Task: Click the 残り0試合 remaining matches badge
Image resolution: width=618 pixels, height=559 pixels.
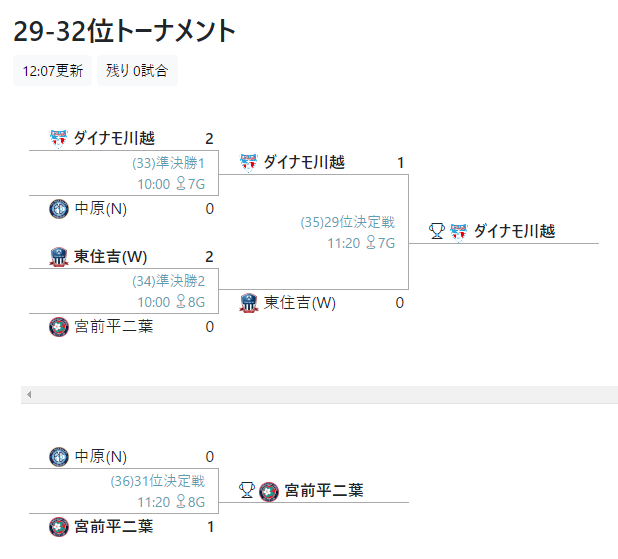Action: click(137, 71)
